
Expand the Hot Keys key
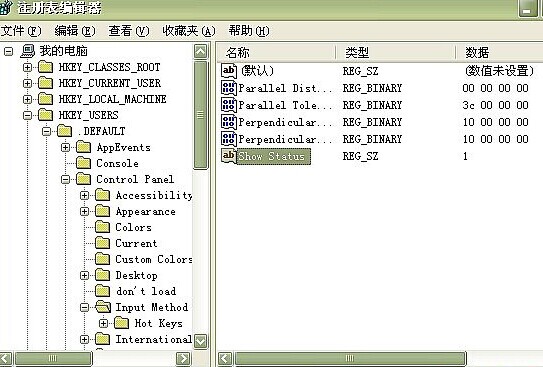(104, 323)
